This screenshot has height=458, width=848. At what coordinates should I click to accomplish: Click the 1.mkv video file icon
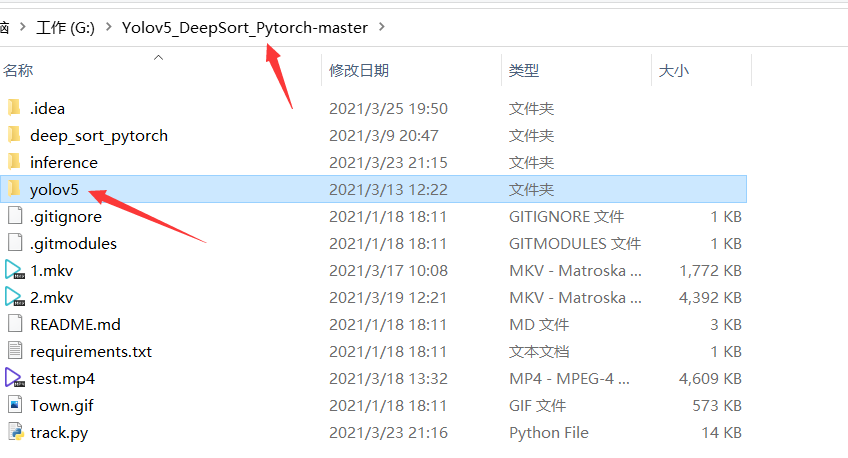point(15,270)
